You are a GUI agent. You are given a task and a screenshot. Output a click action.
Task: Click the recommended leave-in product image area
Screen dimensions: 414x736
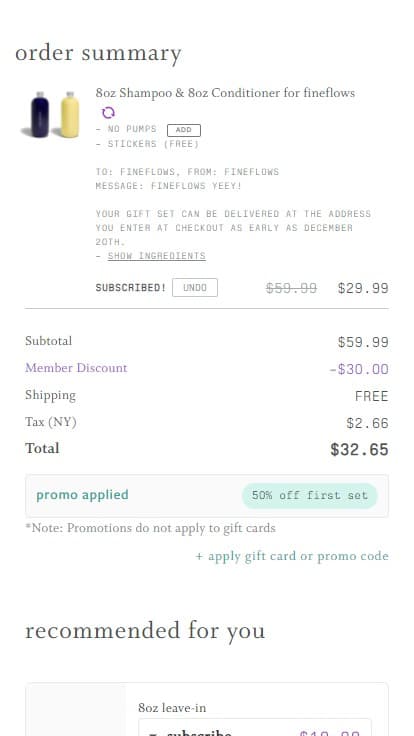pyautogui.click(x=76, y=710)
